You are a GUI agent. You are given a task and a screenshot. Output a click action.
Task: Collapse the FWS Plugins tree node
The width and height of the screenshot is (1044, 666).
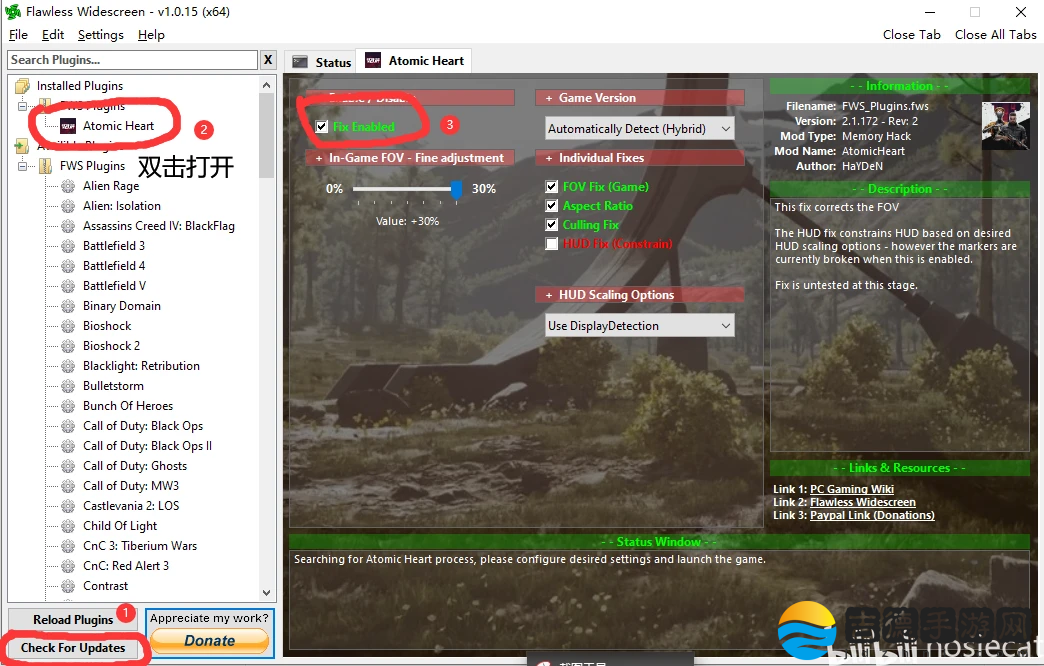click(x=23, y=166)
